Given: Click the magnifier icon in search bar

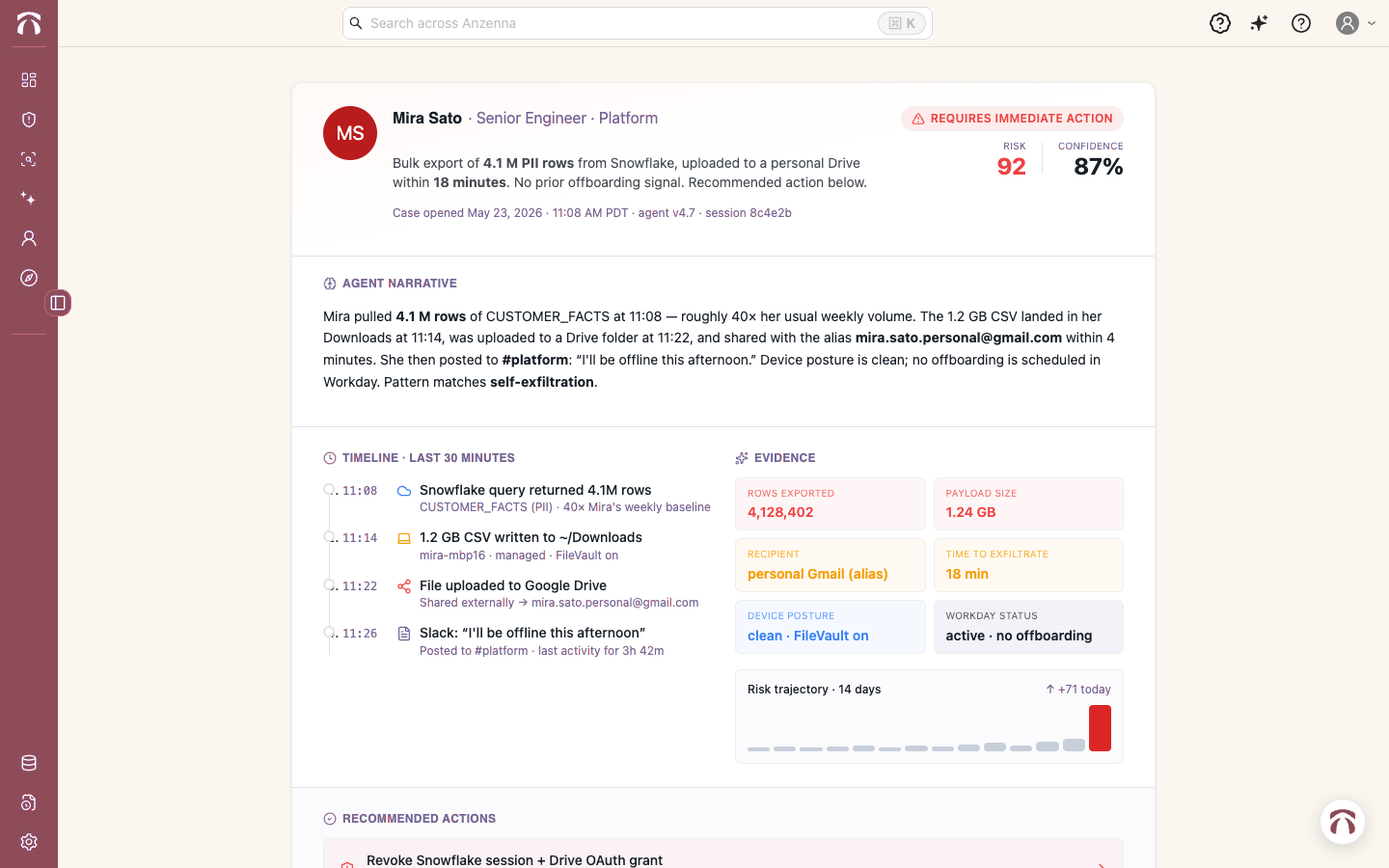Looking at the screenshot, I should [x=356, y=23].
